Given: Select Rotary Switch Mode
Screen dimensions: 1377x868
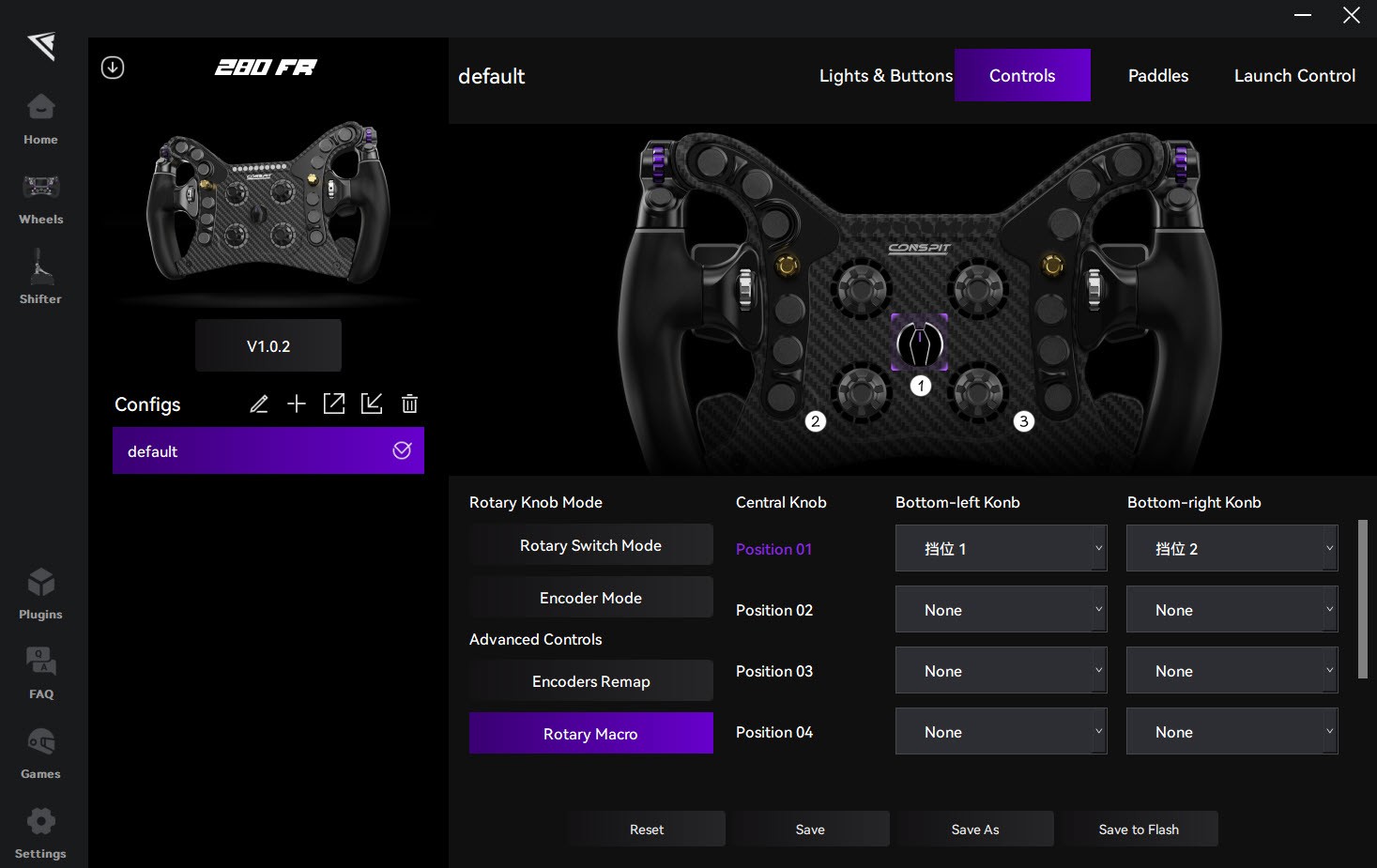Looking at the screenshot, I should (x=591, y=545).
